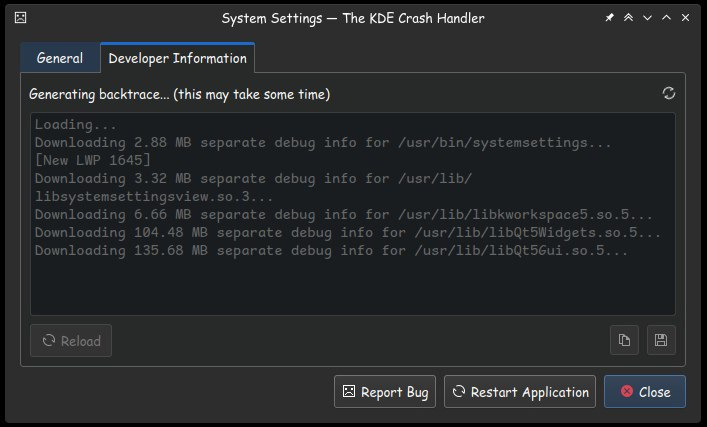Toggle keep-above with the double chevron icon
Screen dimensions: 707x427
click(x=628, y=18)
